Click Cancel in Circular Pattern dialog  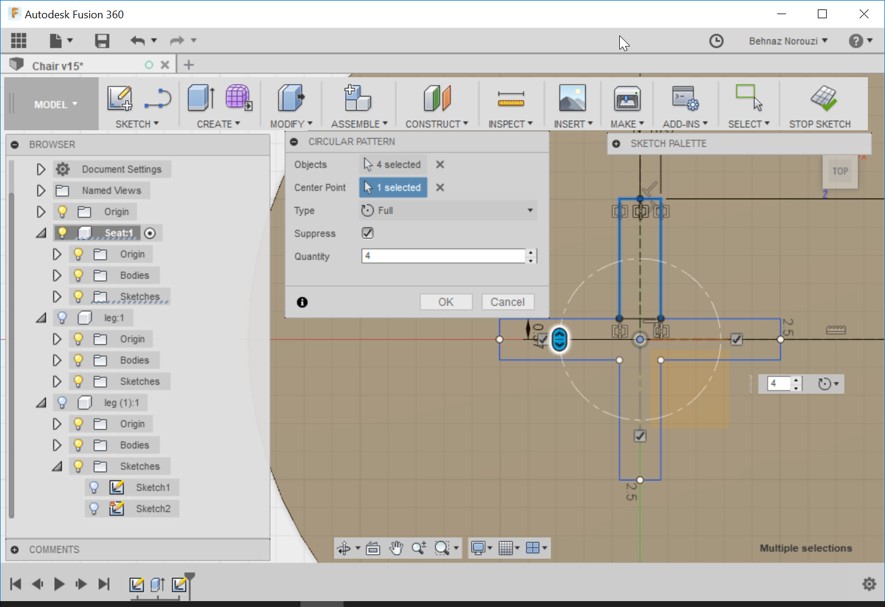(507, 302)
